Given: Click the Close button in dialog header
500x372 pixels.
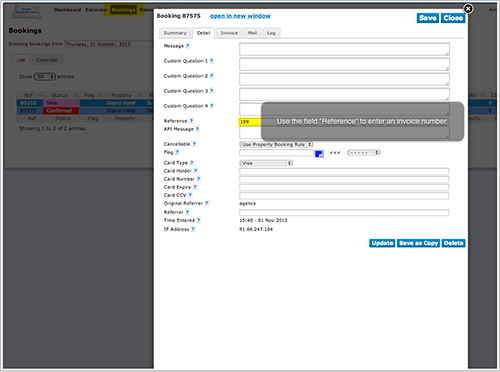Looking at the screenshot, I should coord(453,18).
